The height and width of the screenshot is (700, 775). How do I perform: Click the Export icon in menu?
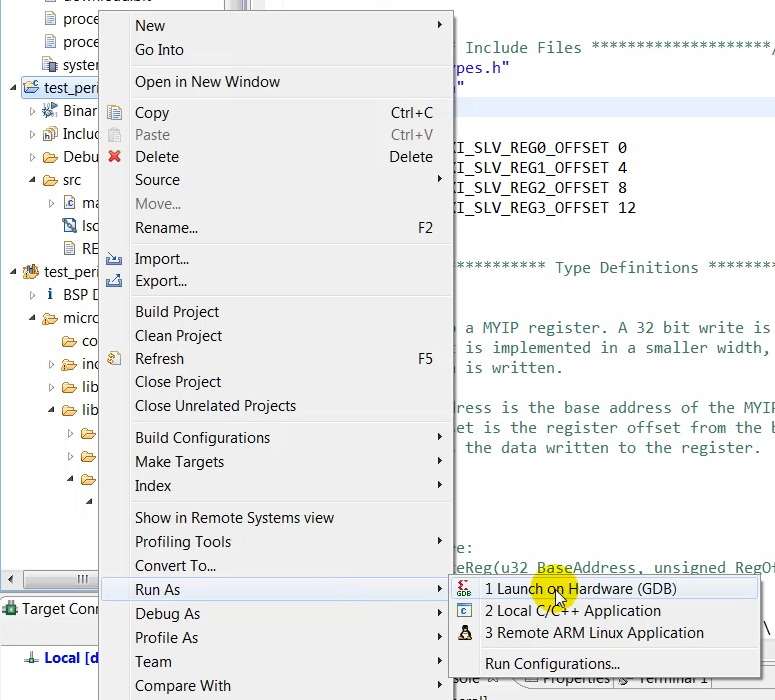[115, 281]
